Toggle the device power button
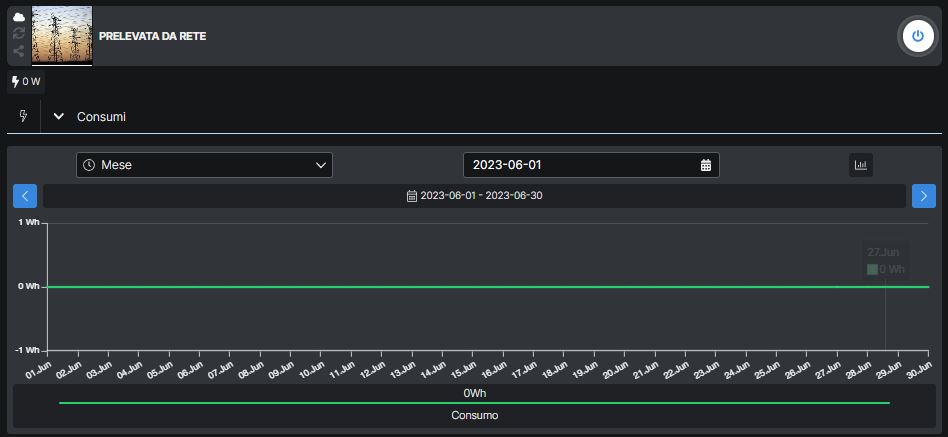Screen dimensions: 948x437 [x=918, y=36]
